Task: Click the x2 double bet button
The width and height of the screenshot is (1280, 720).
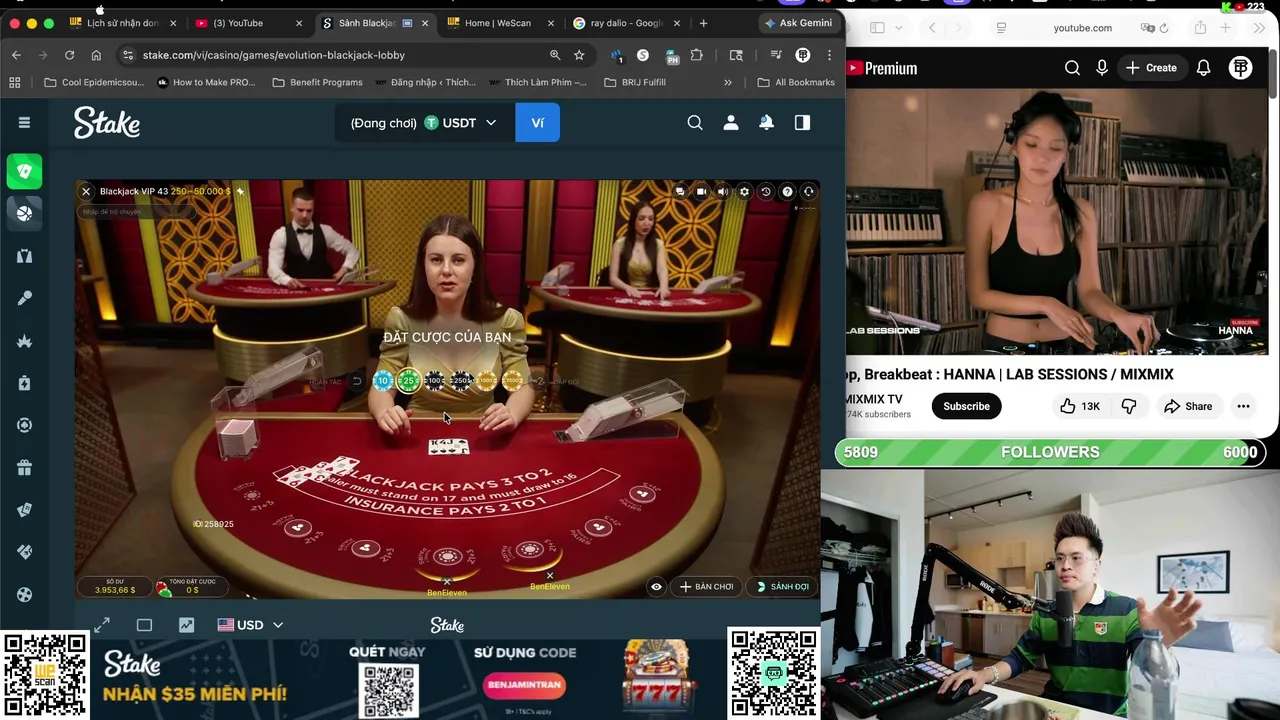Action: point(539,381)
